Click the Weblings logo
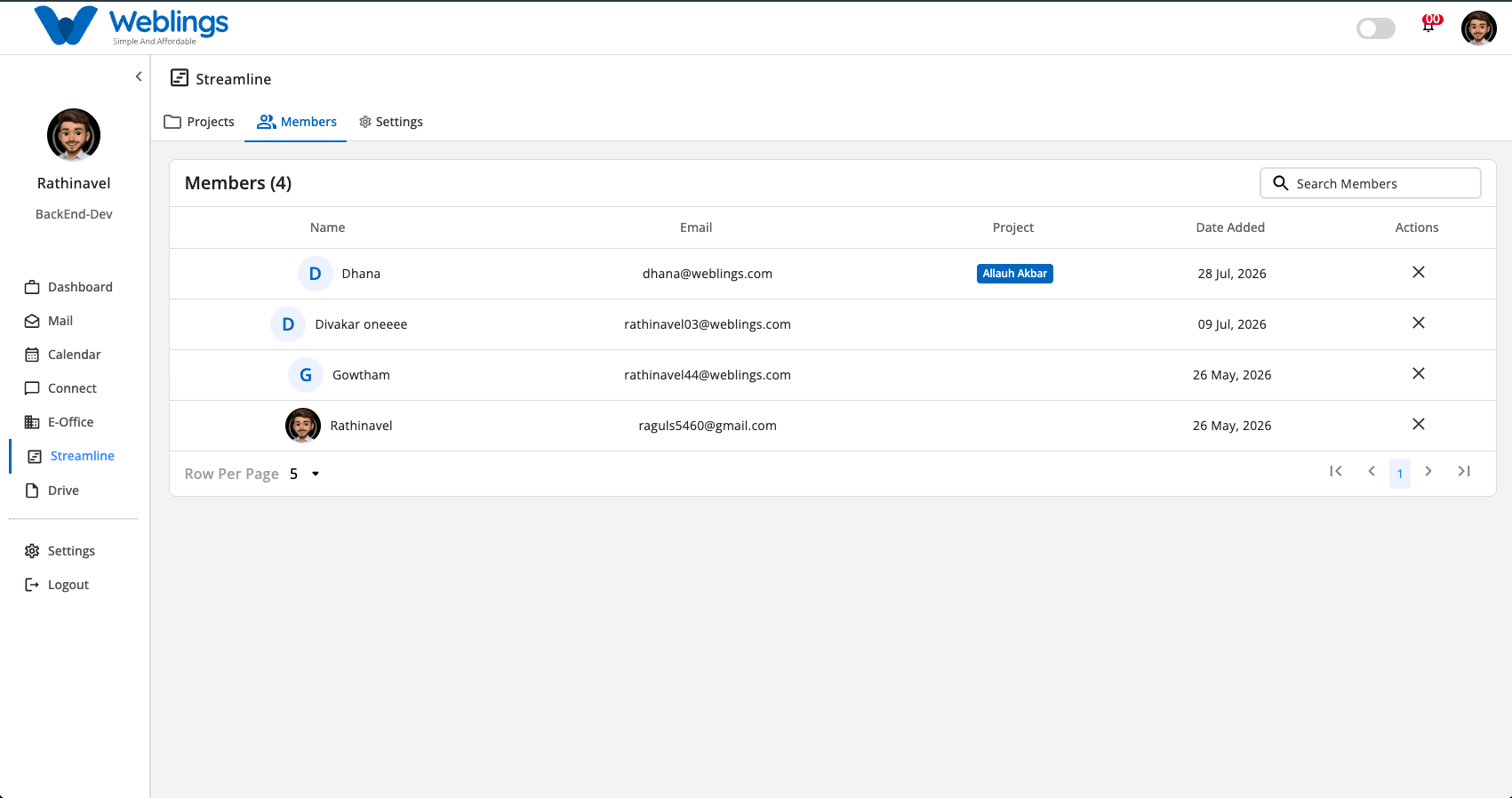Viewport: 1512px width, 798px height. point(132,26)
